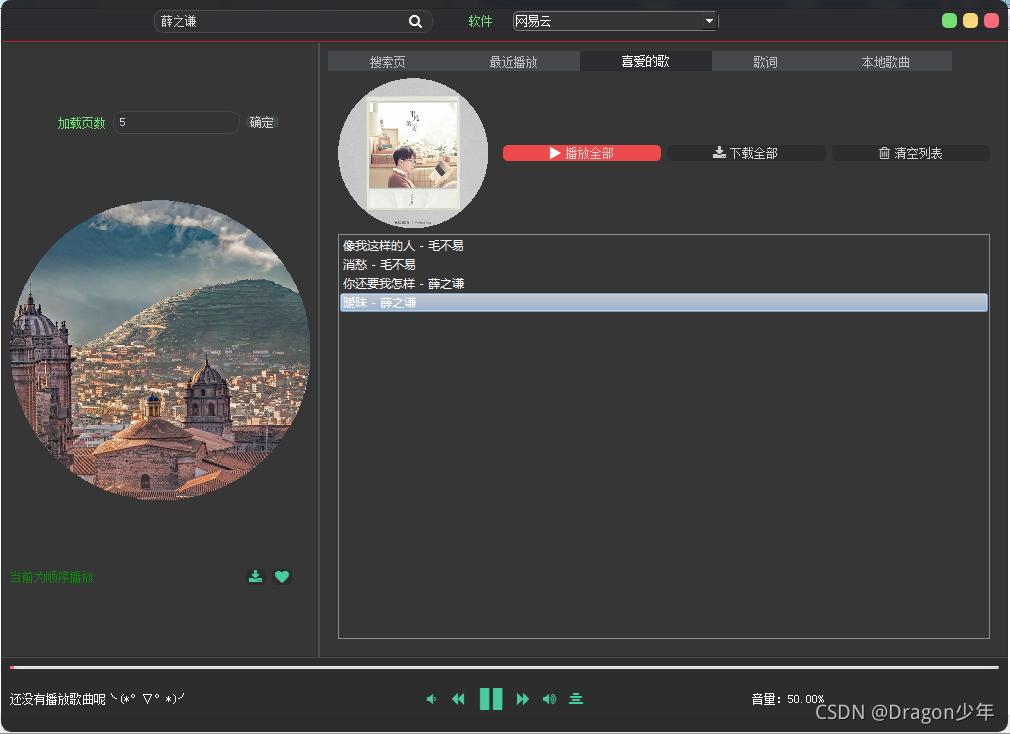Image resolution: width=1010 pixels, height=734 pixels.
Task: Click the search magnifier icon
Action: [415, 20]
